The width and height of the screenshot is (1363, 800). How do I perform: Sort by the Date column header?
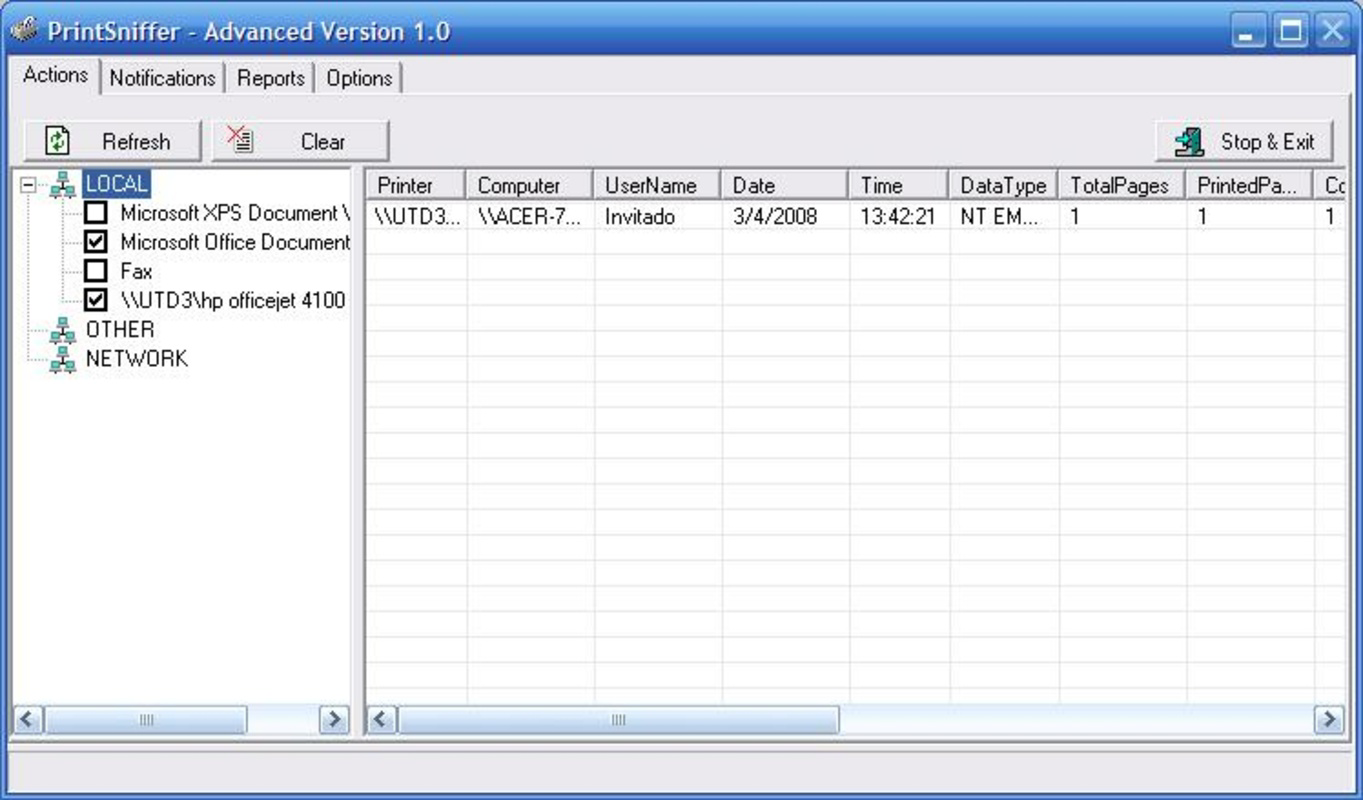pyautogui.click(x=785, y=185)
